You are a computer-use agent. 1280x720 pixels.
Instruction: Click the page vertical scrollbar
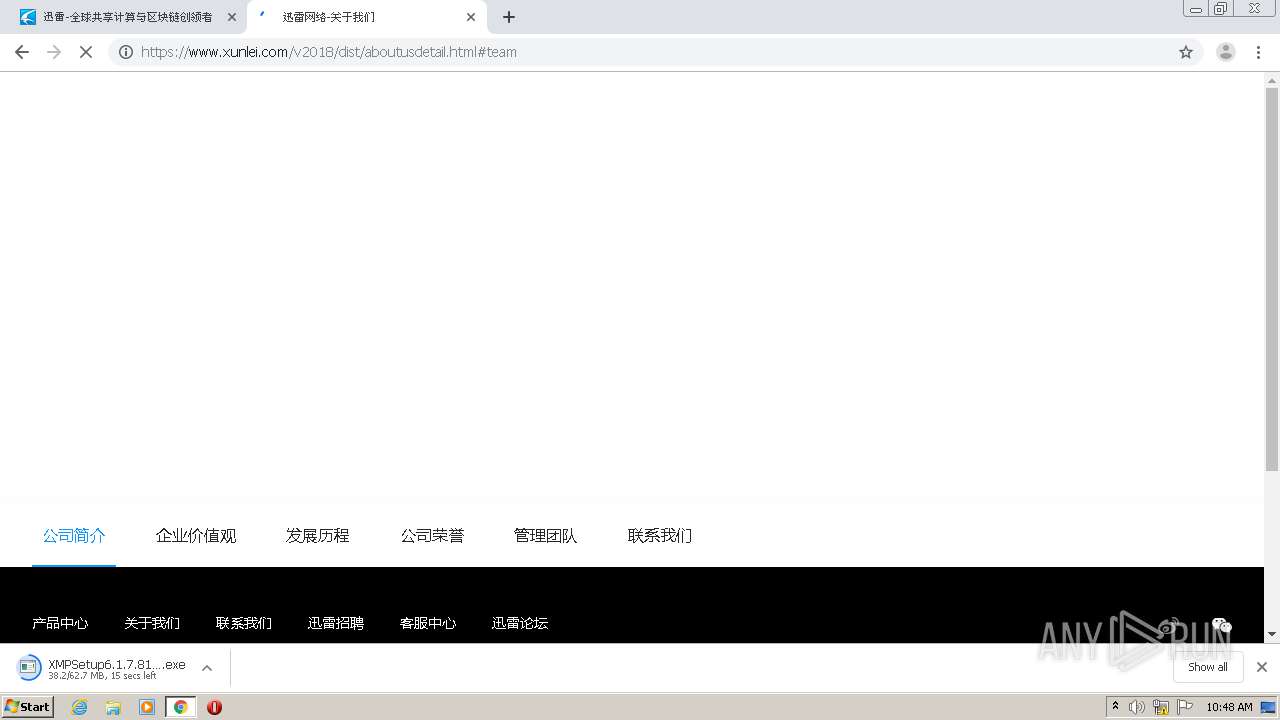[1272, 280]
